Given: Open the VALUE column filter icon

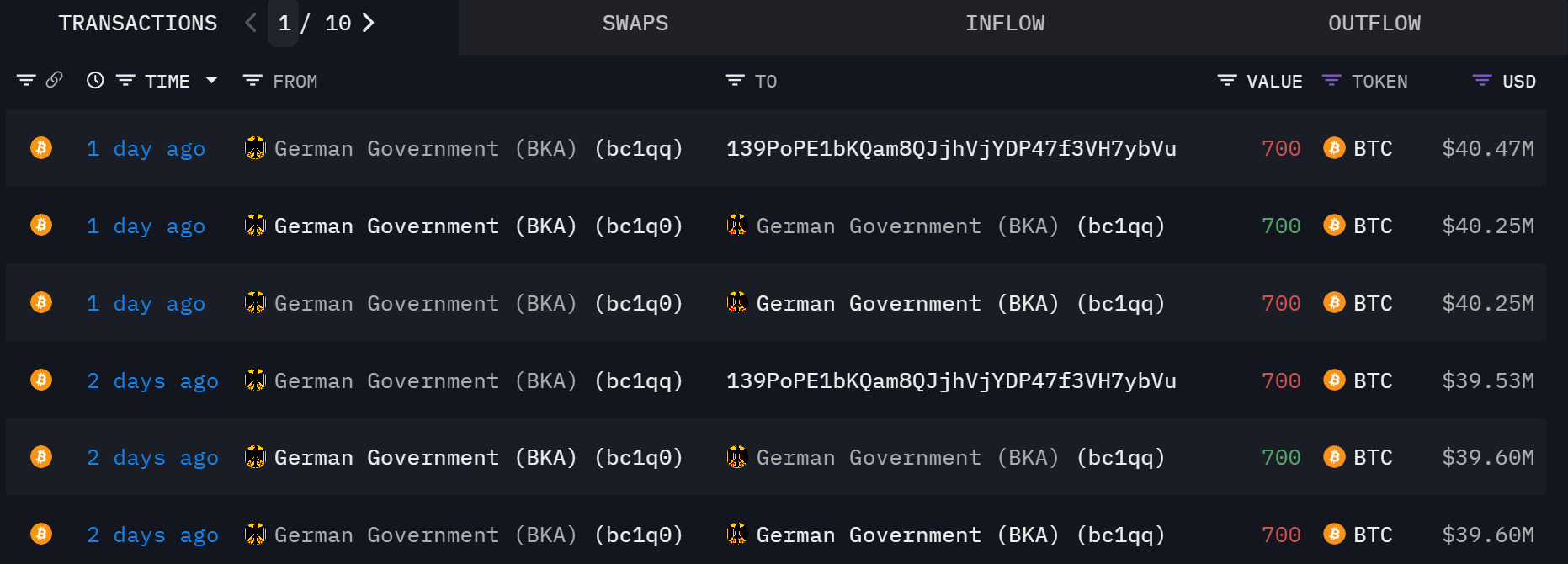Looking at the screenshot, I should [1227, 80].
